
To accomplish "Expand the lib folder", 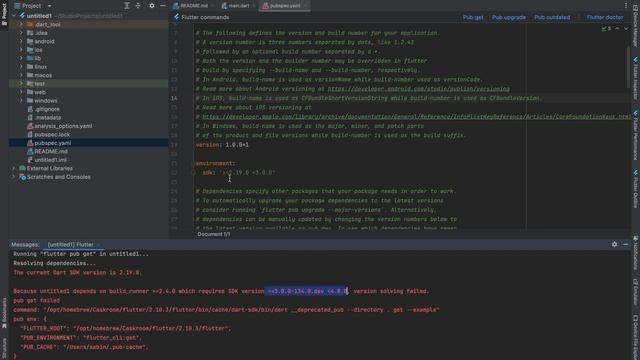I will [21, 58].
